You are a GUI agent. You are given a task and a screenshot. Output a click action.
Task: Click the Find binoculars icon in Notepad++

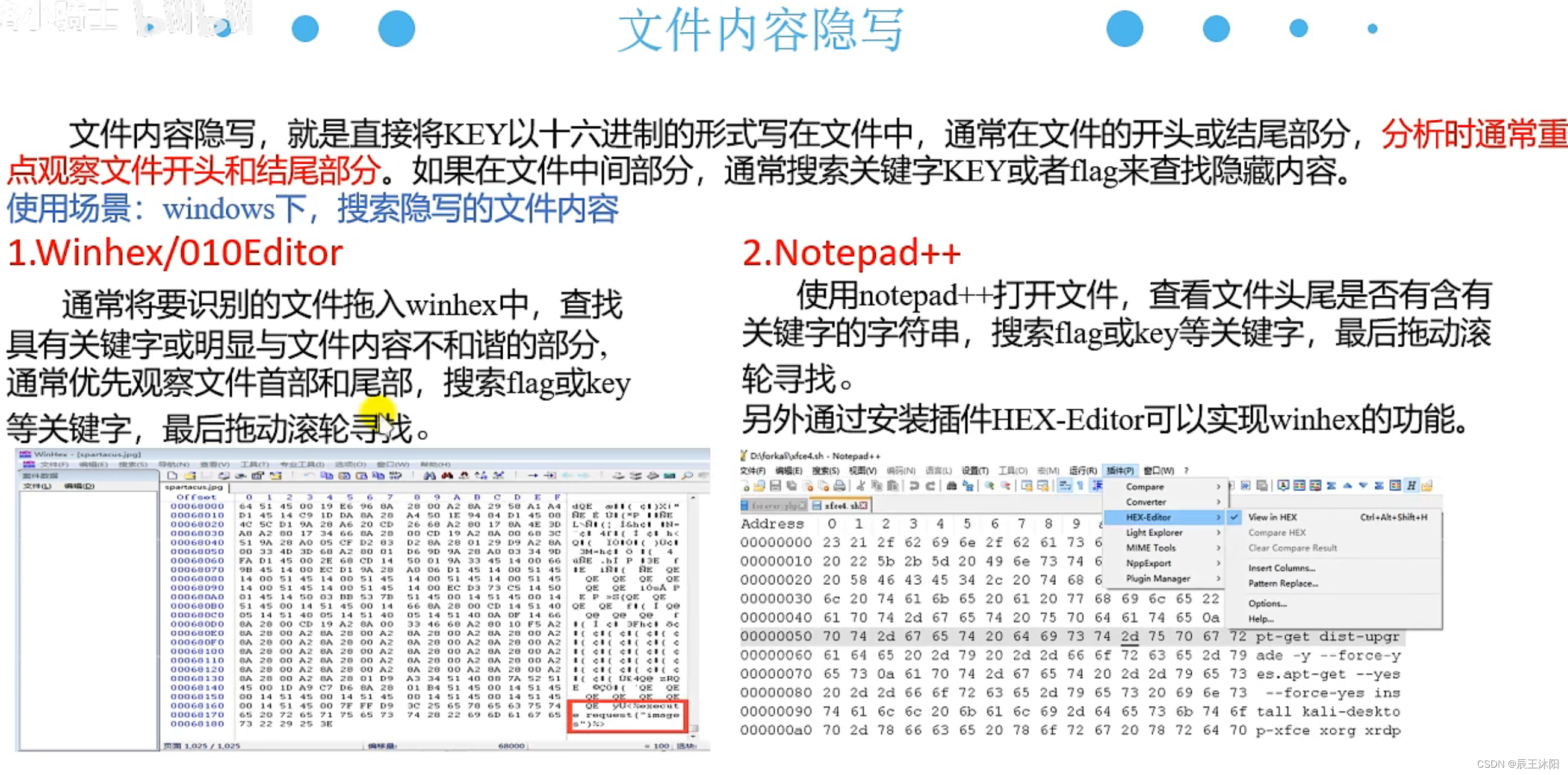(x=952, y=486)
